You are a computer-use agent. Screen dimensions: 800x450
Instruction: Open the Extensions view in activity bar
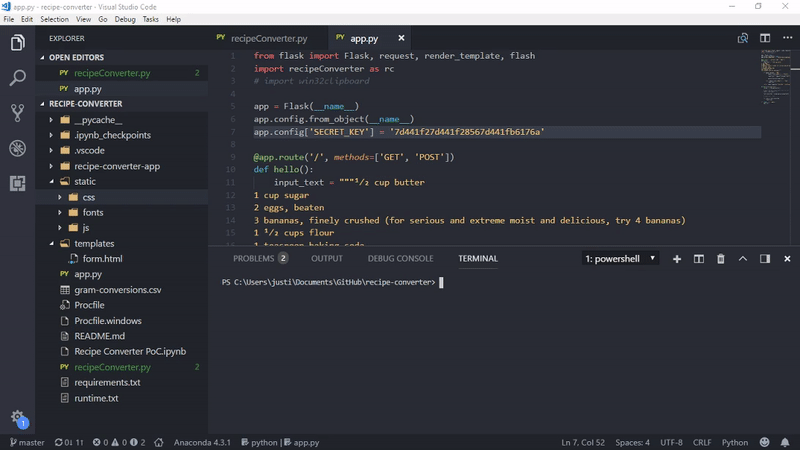(x=17, y=183)
